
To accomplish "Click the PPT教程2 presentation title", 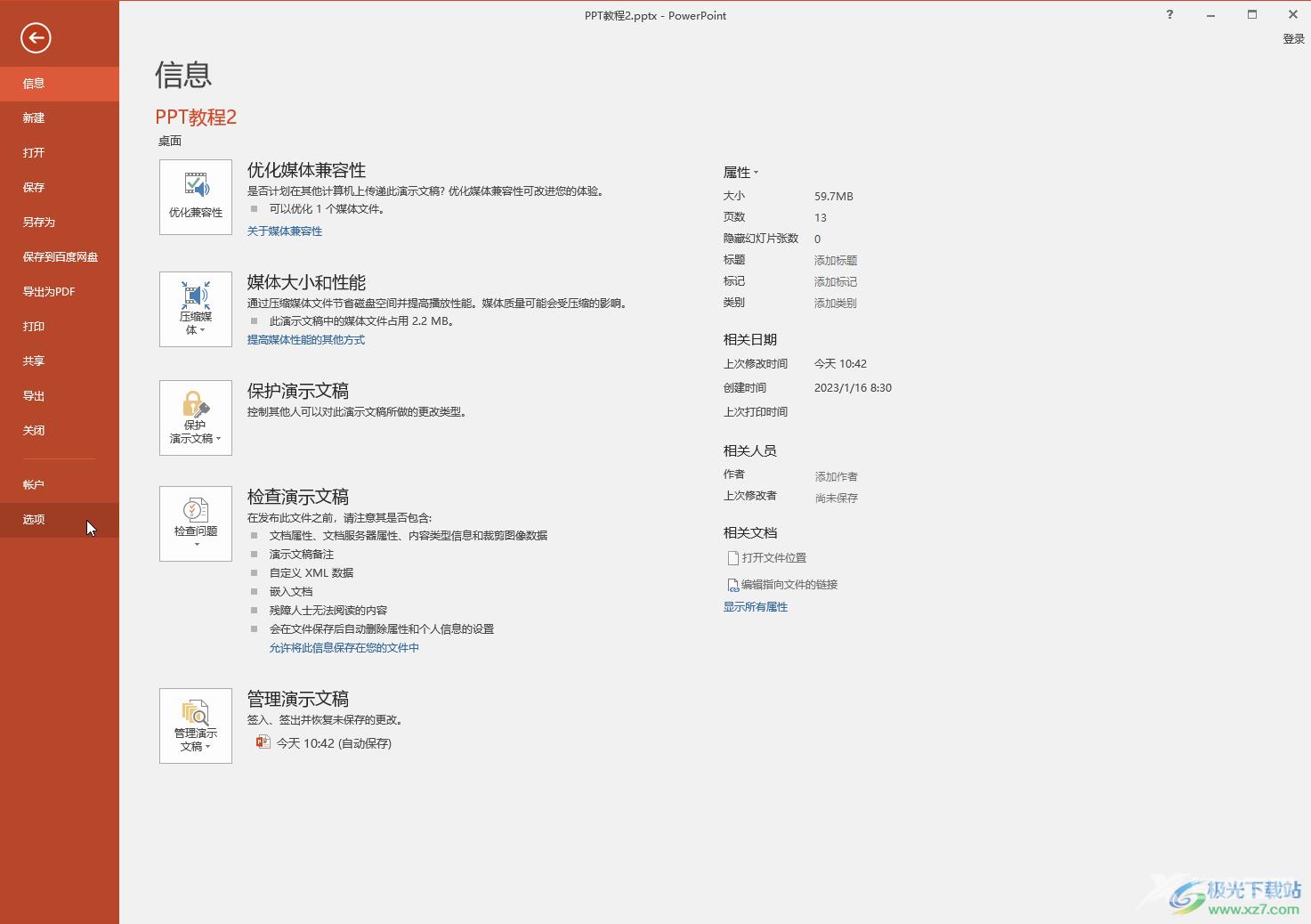I will 196,118.
